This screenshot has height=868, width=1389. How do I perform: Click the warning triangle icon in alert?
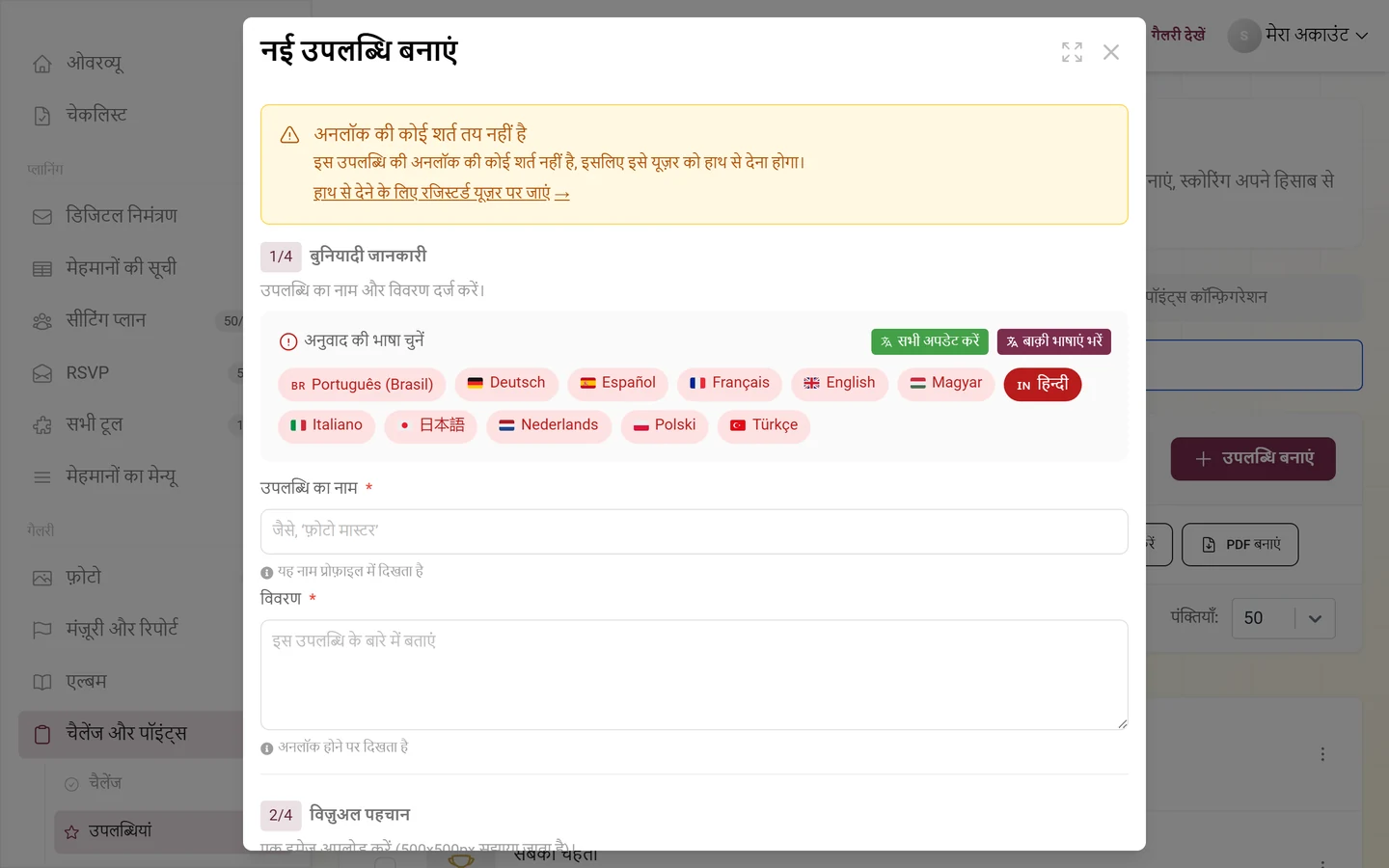[x=289, y=135]
